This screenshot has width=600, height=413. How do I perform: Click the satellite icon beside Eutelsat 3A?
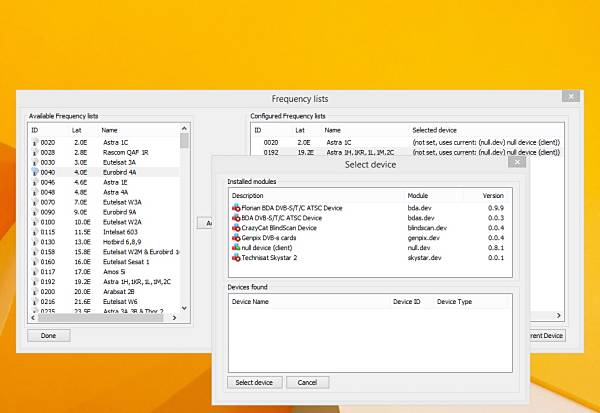[35, 162]
